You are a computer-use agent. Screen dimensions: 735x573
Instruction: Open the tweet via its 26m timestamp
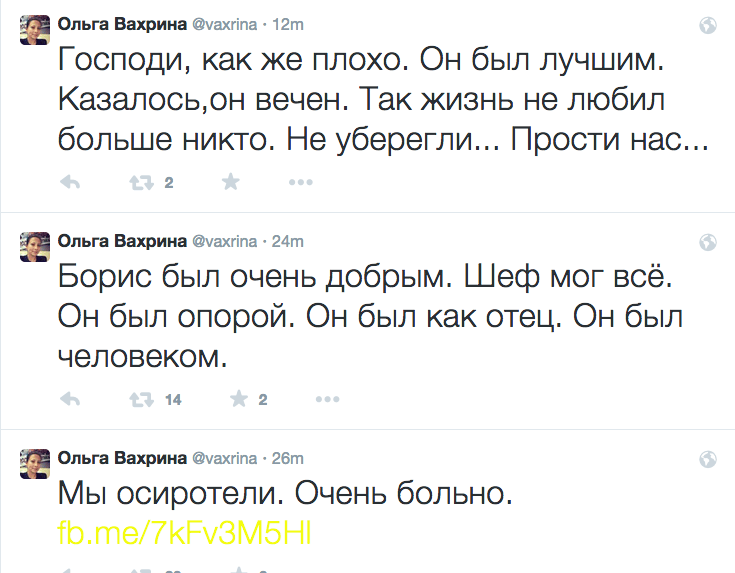(289, 458)
